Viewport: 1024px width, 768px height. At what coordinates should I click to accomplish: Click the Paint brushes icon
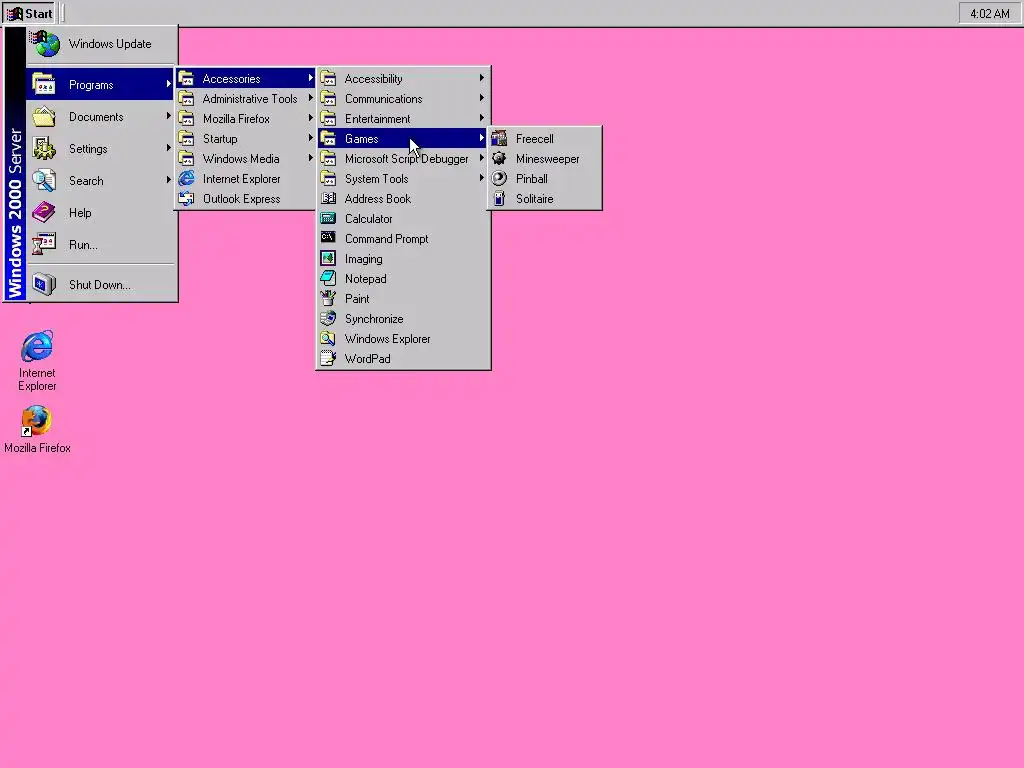point(328,298)
